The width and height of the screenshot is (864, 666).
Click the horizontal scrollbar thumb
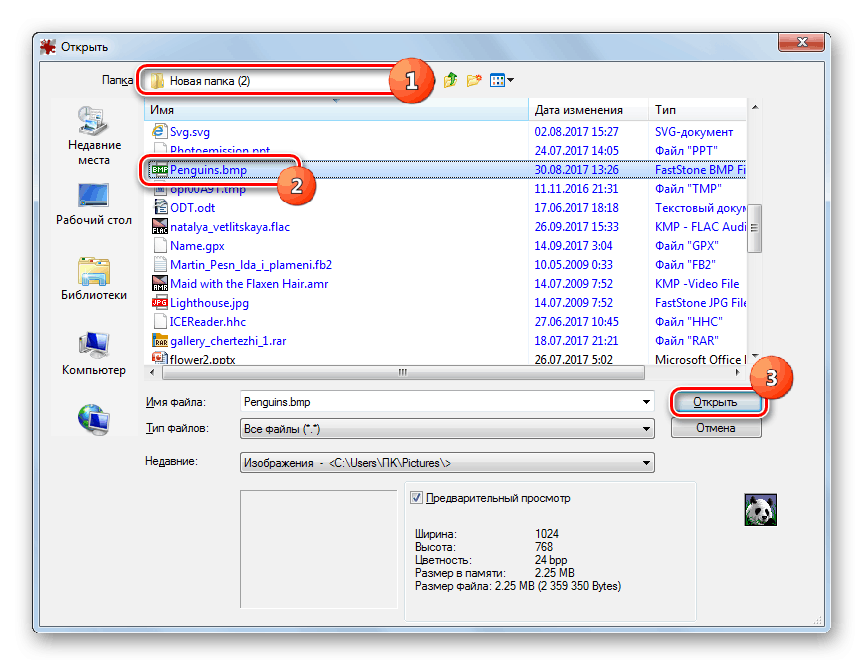[x=403, y=372]
